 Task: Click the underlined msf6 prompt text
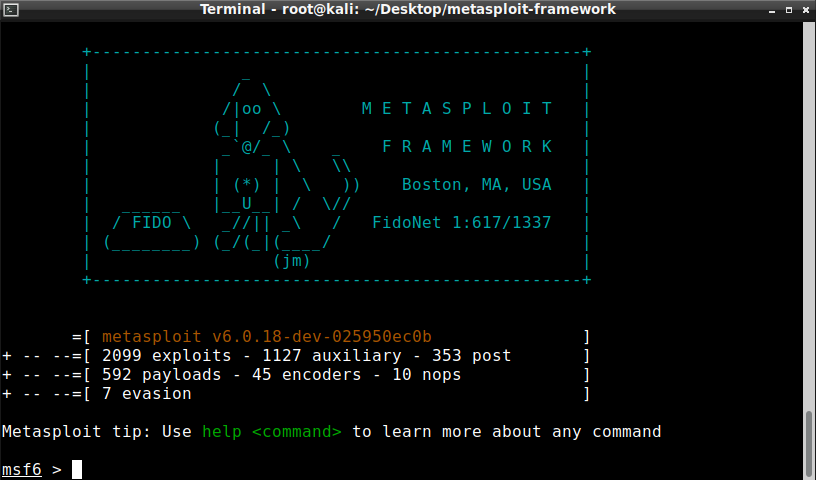coord(21,469)
